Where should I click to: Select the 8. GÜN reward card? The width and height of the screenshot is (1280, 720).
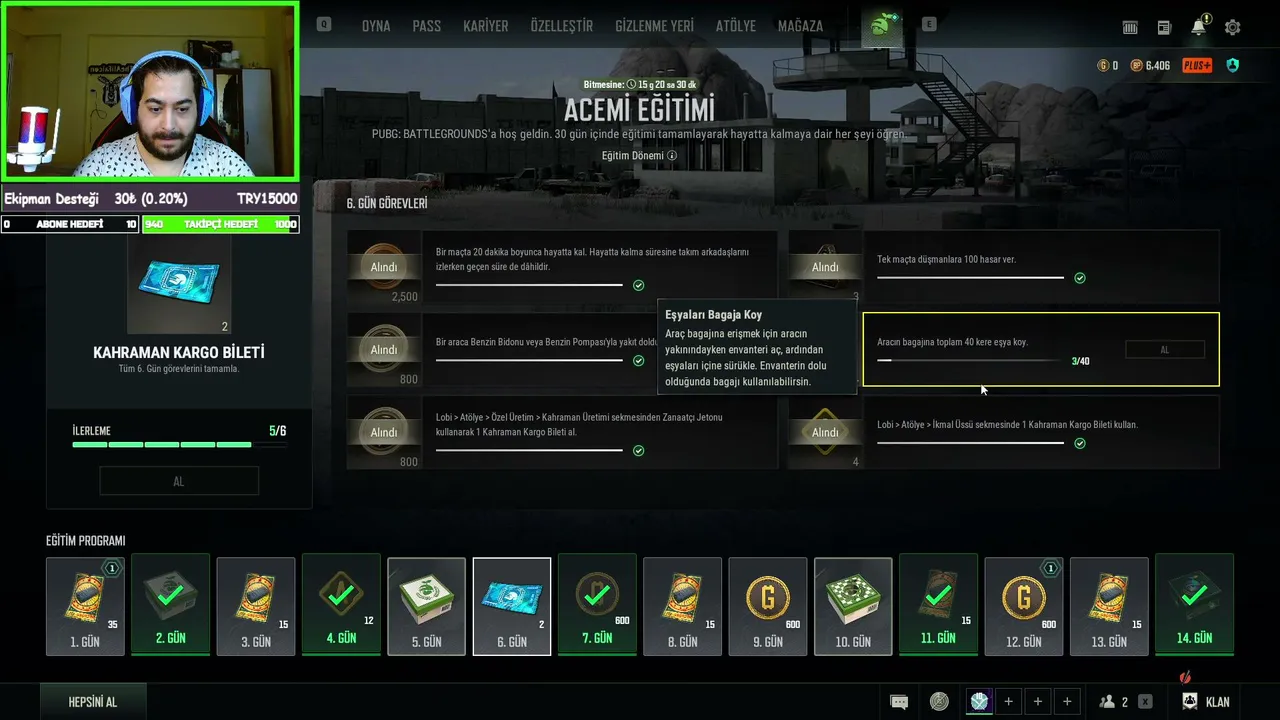pyautogui.click(x=683, y=606)
